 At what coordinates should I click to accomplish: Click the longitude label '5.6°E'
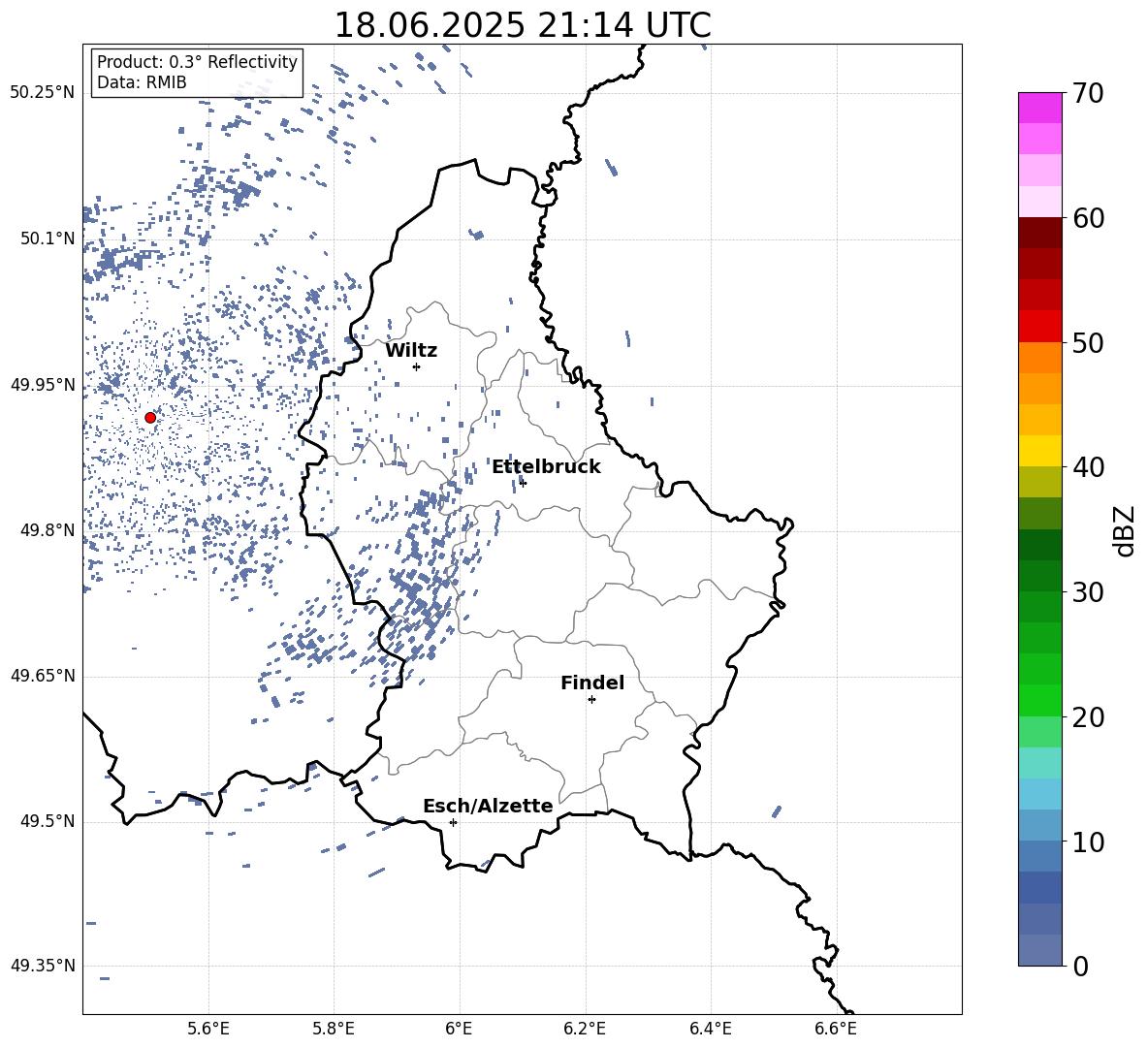pos(208,1029)
